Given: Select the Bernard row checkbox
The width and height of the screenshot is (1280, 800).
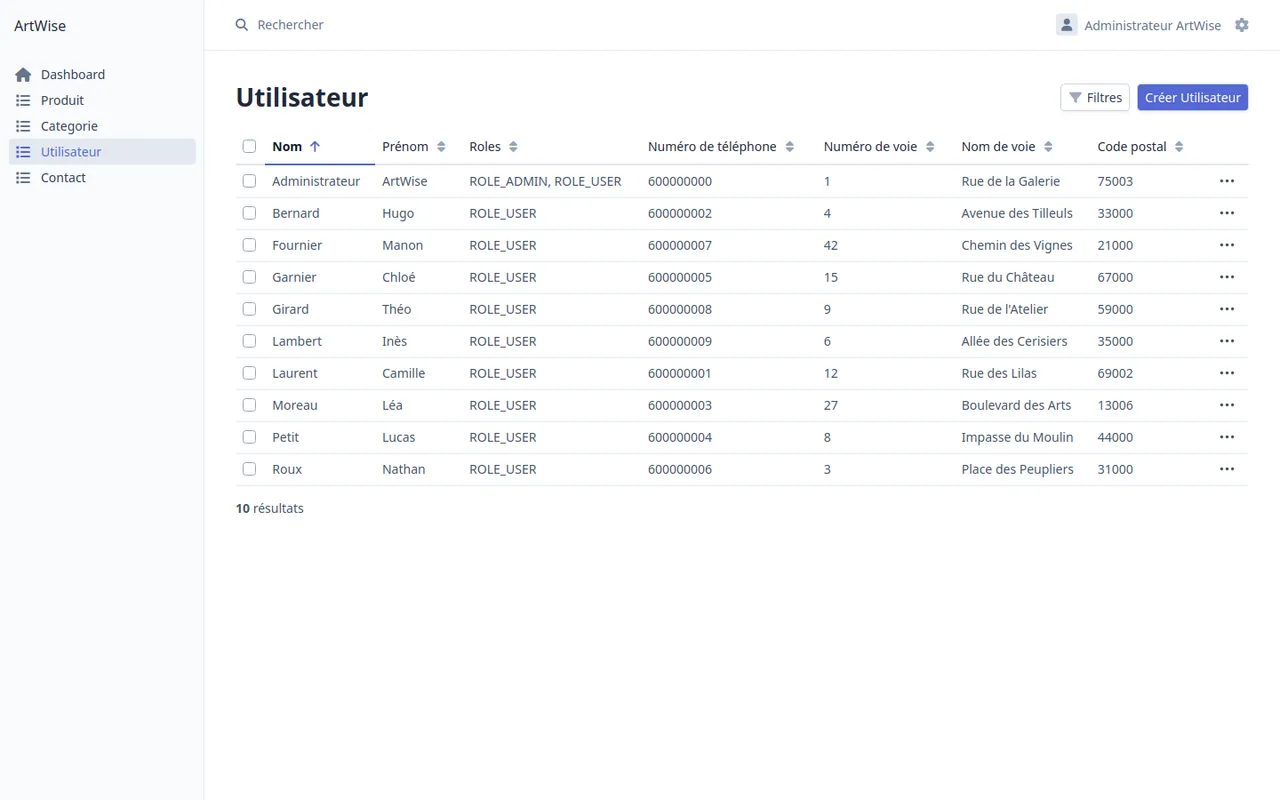Looking at the screenshot, I should (x=249, y=214).
